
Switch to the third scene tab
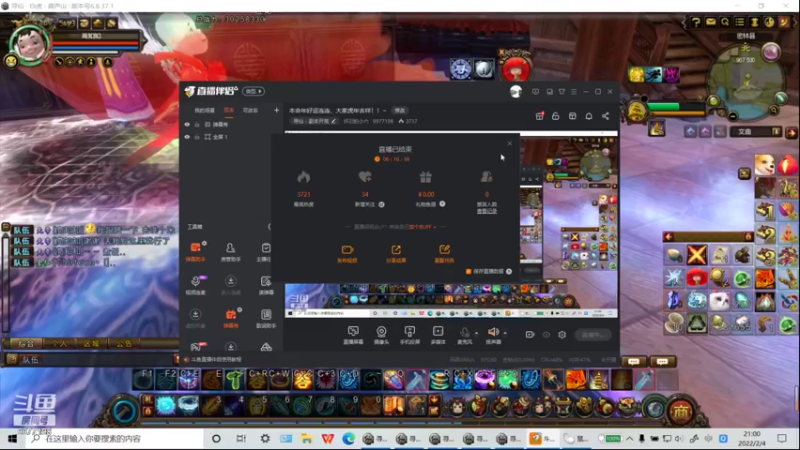[250, 110]
